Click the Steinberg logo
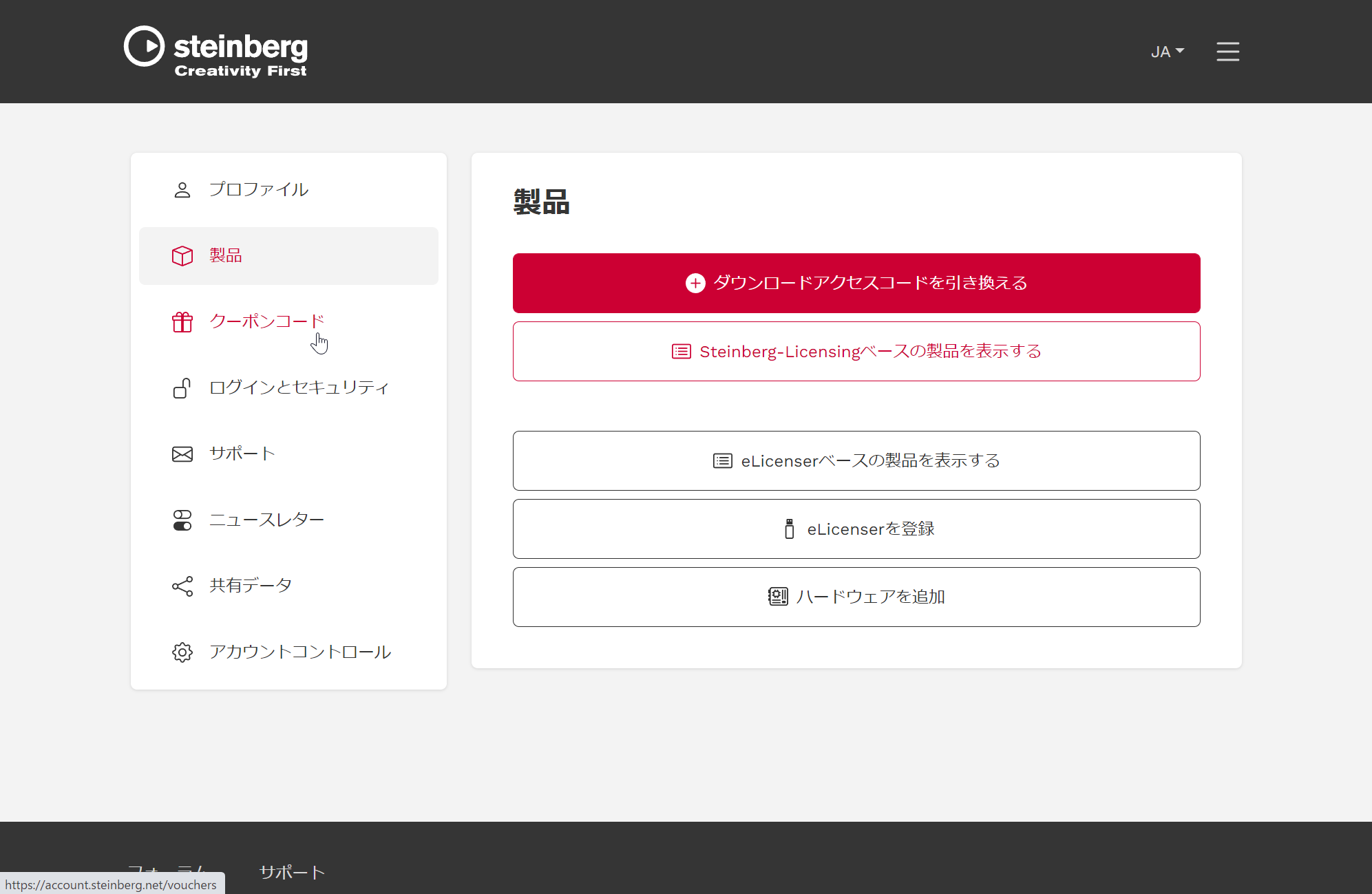 215,52
